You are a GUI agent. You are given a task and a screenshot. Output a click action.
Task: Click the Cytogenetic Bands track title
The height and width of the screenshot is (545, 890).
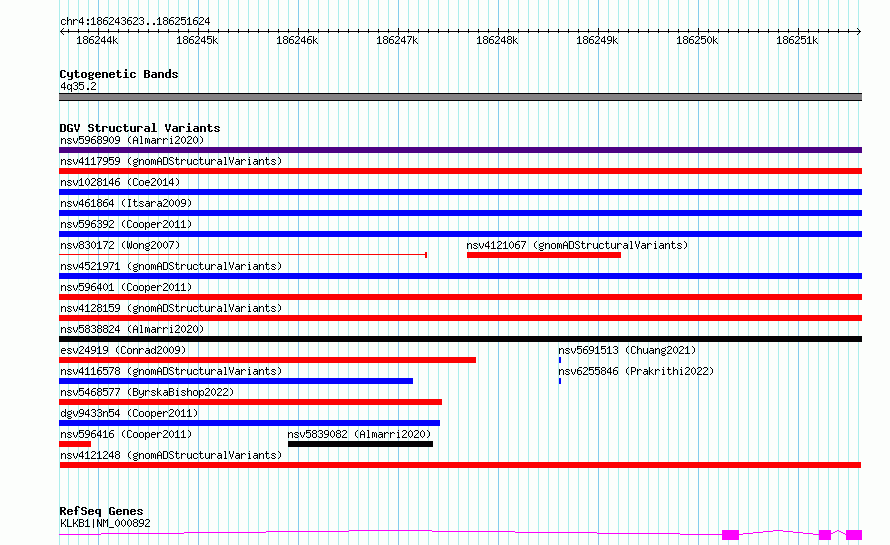point(119,74)
